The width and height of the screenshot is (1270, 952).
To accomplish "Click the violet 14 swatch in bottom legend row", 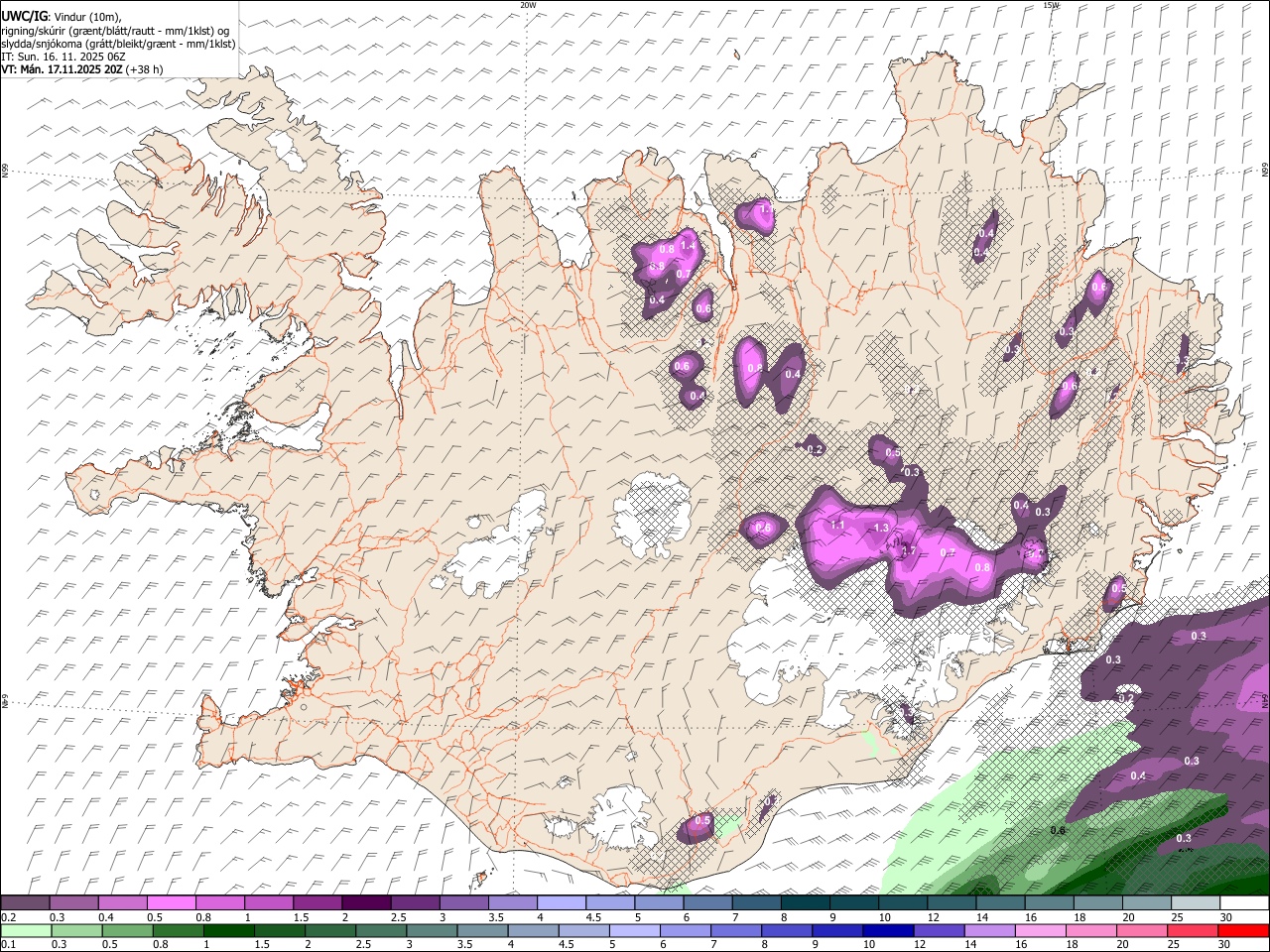I will coord(989,930).
